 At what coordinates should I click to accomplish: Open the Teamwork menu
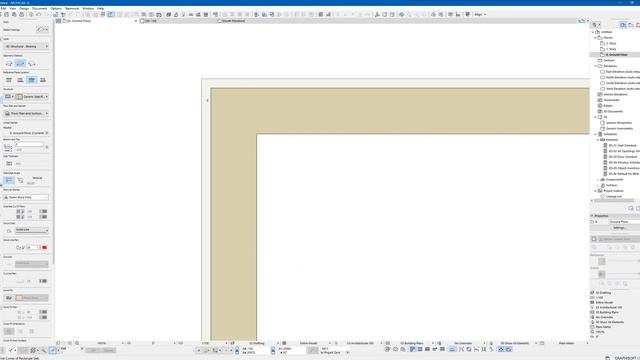[x=72, y=8]
